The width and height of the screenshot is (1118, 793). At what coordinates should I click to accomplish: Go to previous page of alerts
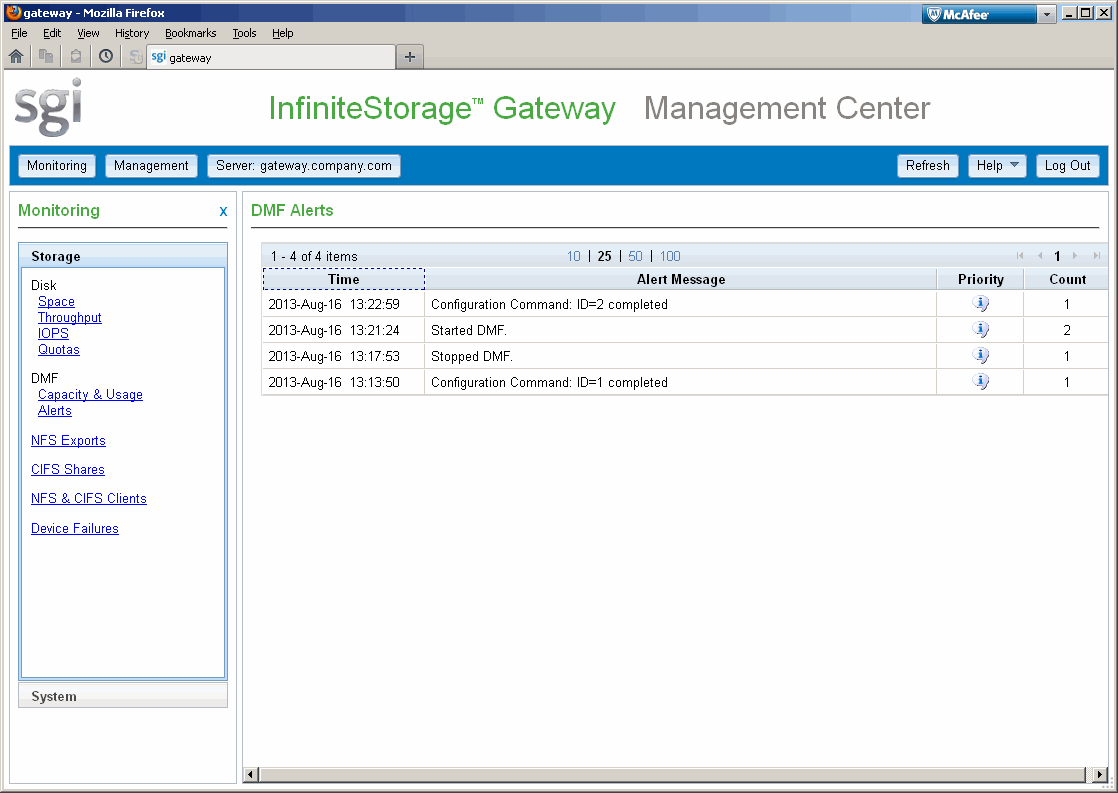click(1040, 256)
